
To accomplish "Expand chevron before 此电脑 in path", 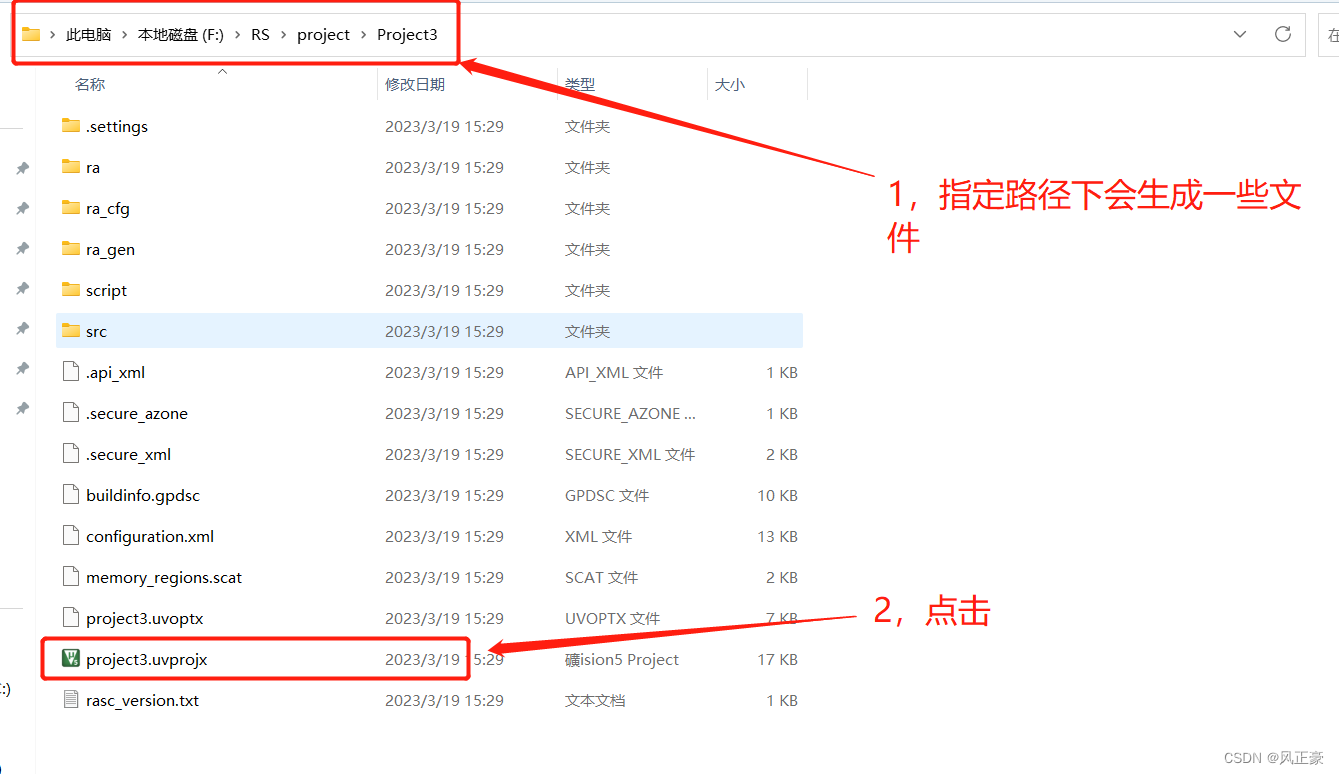I will (x=53, y=35).
